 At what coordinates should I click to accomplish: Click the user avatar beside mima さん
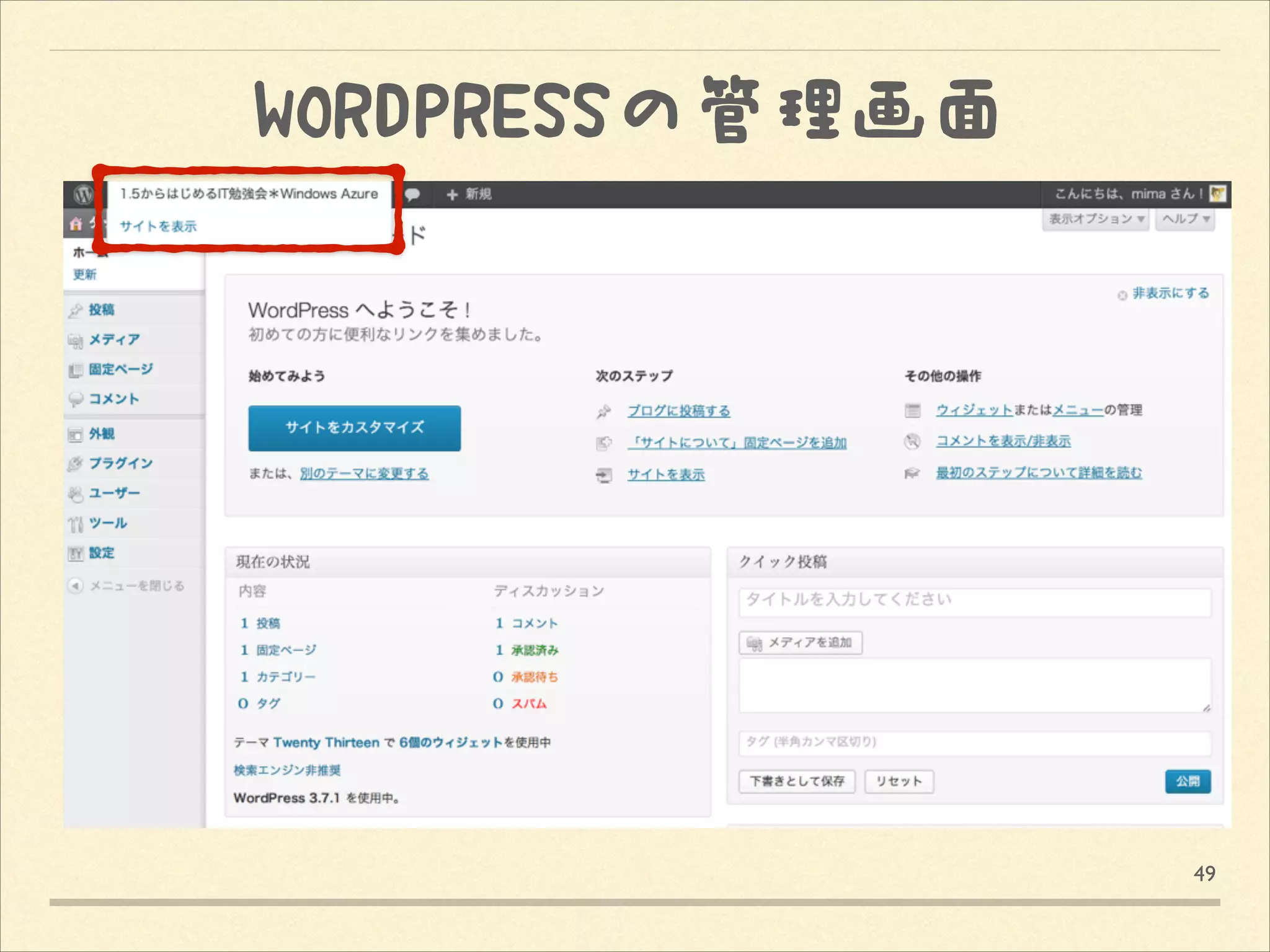point(1218,194)
